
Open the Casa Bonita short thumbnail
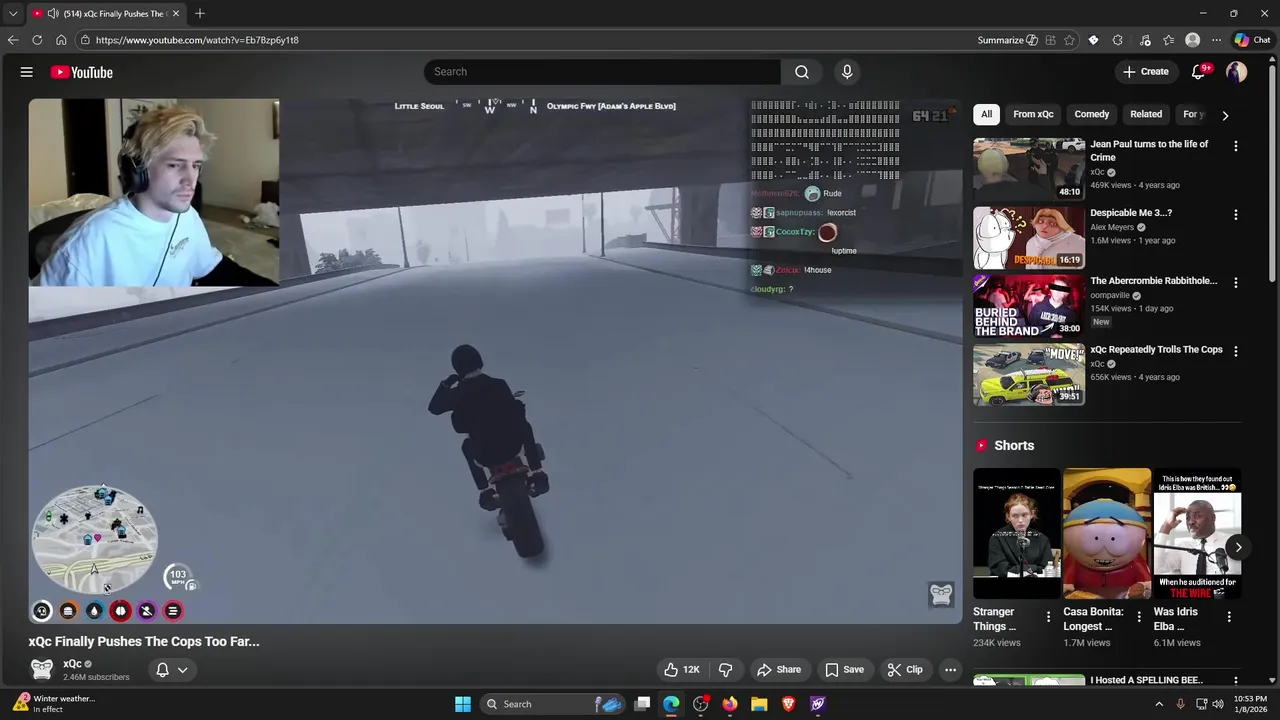coord(1107,534)
